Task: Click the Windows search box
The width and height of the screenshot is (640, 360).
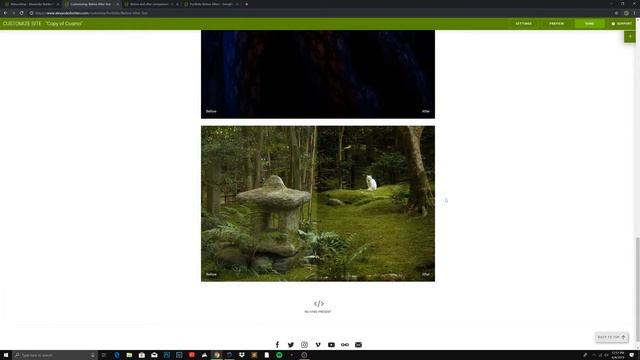Action: click(55, 355)
